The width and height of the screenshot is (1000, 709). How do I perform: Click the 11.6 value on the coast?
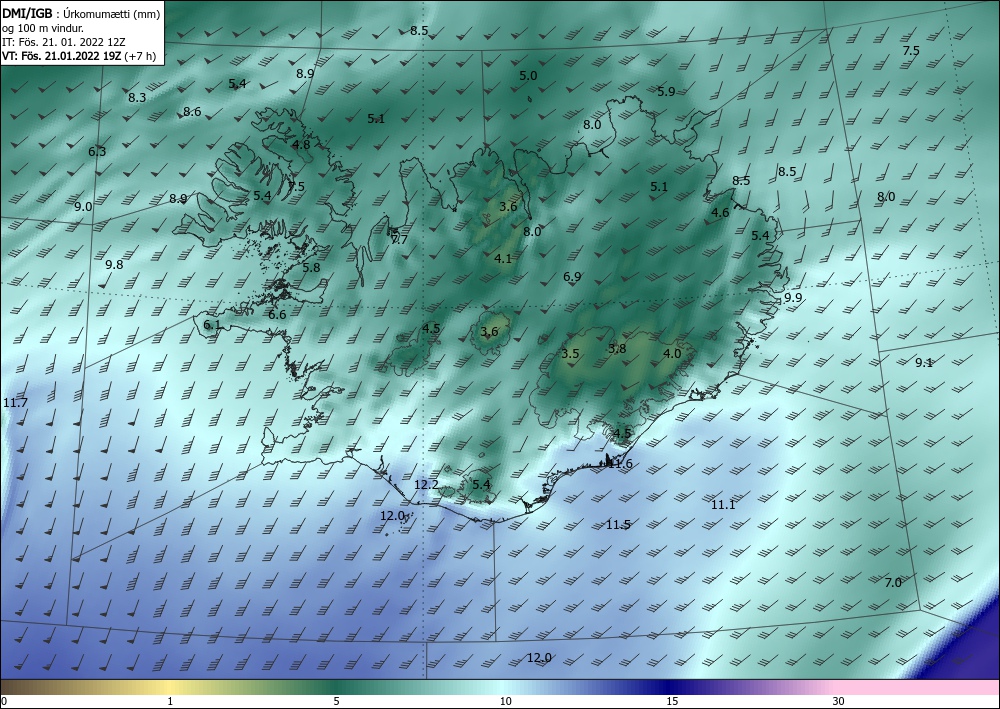click(620, 464)
